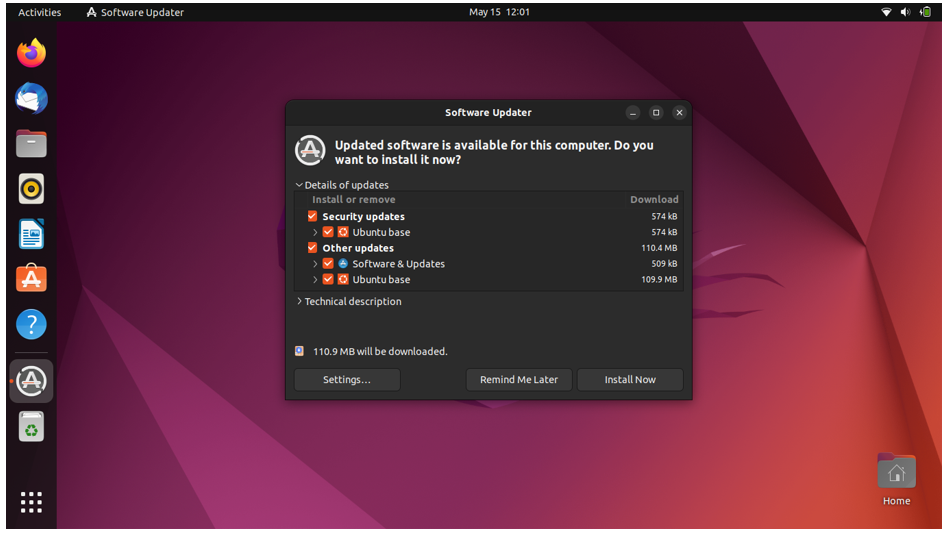Open LibreOffice Writer from the dock
945x534 pixels.
pos(31,234)
